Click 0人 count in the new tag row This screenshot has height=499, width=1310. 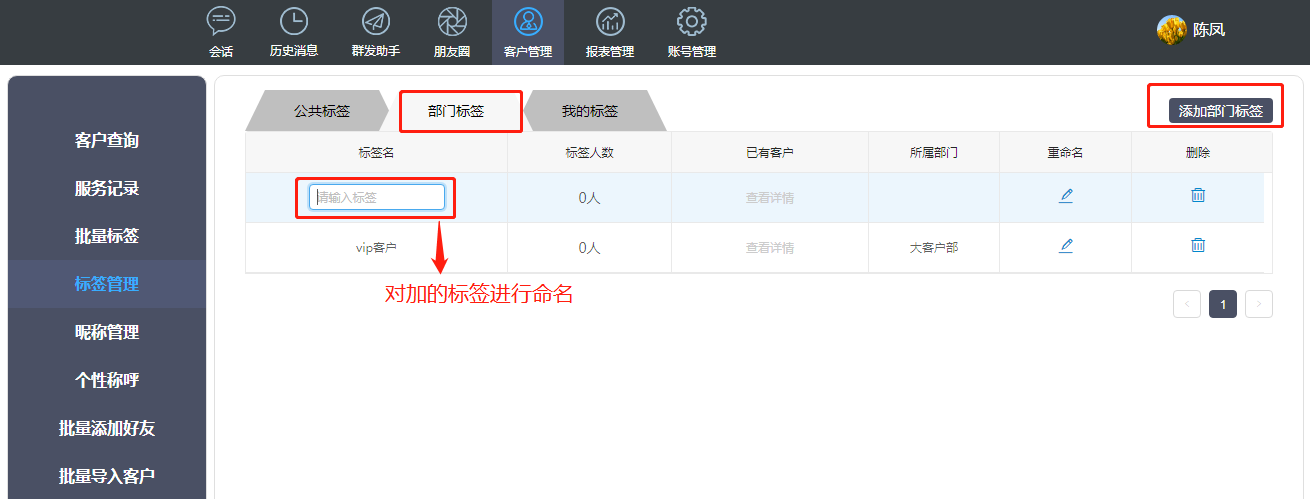(x=590, y=198)
